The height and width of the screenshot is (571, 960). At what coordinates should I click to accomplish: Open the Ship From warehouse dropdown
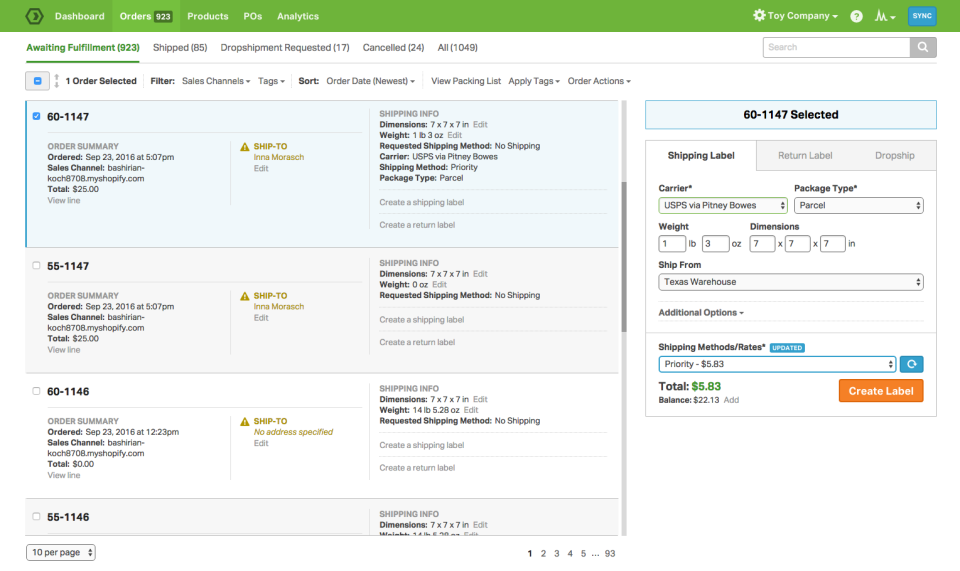790,282
